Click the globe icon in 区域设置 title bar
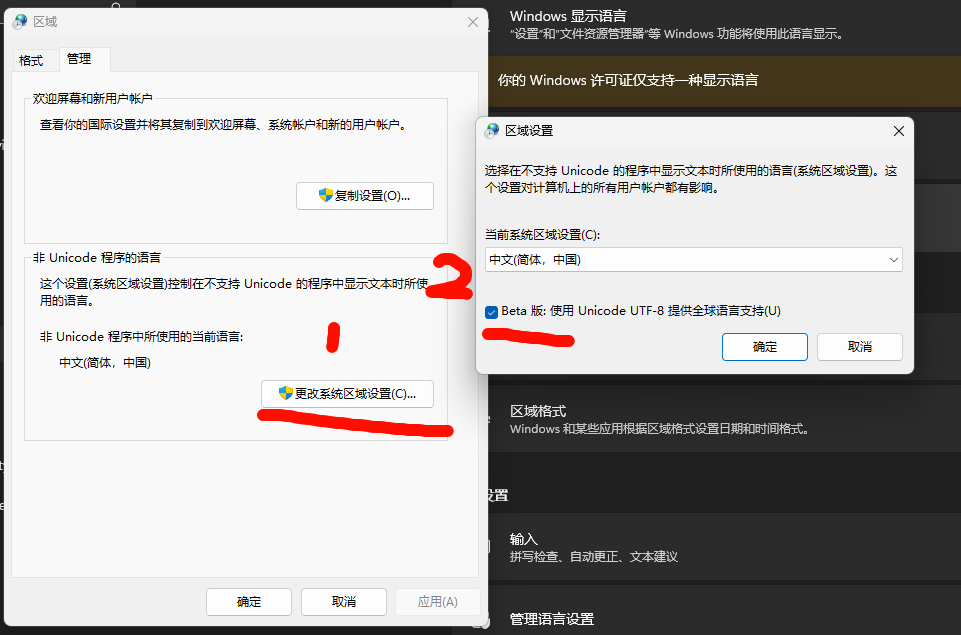Screen dimensions: 961x635 (x=492, y=131)
